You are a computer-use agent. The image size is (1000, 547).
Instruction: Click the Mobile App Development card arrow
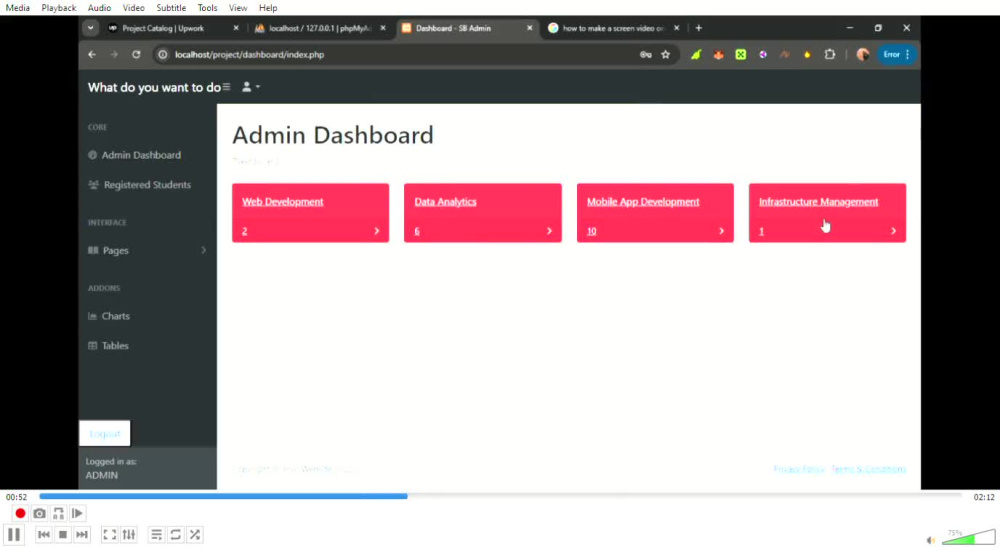tap(721, 231)
